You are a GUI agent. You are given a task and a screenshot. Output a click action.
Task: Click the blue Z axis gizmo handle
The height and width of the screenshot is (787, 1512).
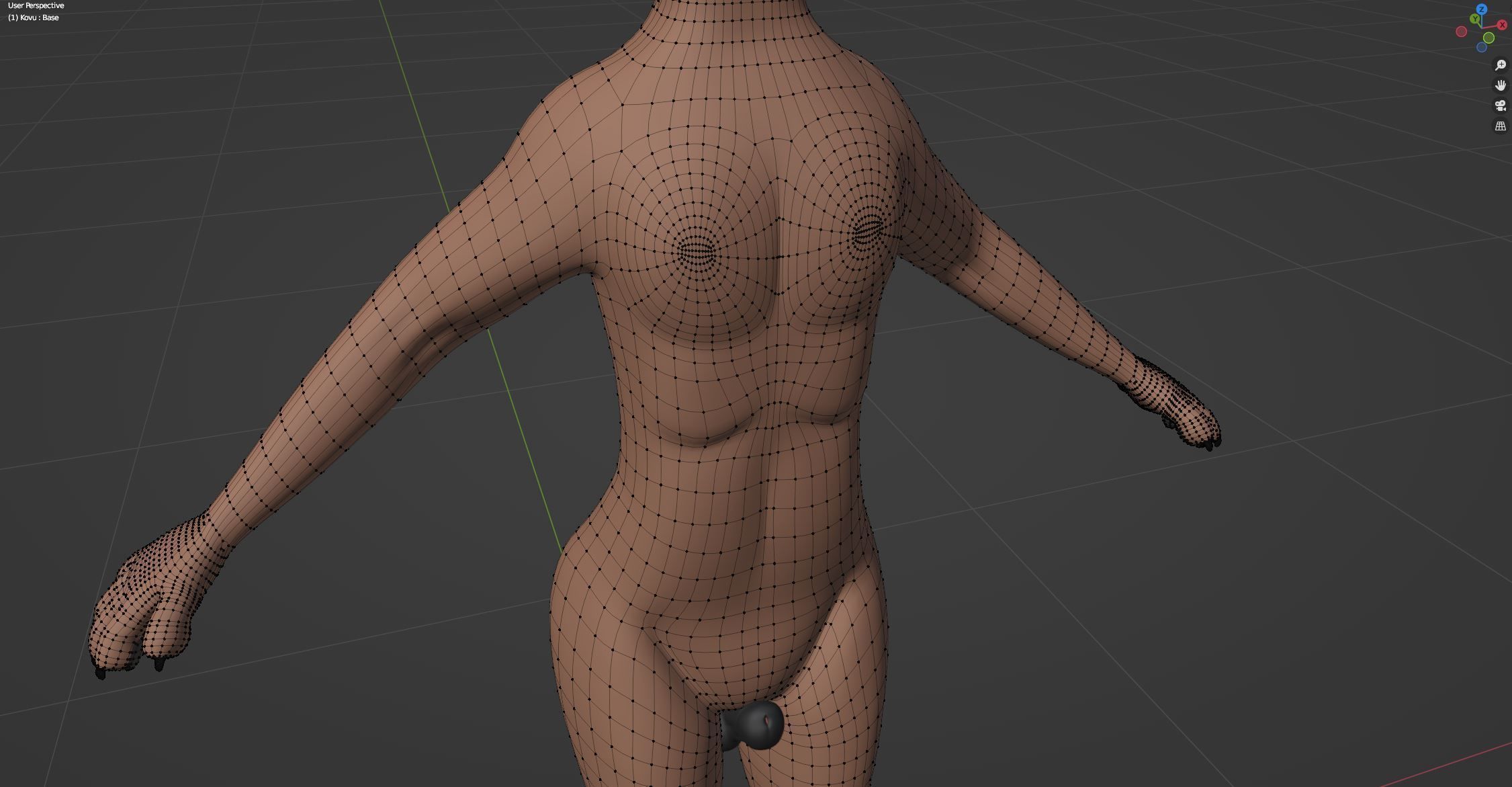coord(1482,9)
